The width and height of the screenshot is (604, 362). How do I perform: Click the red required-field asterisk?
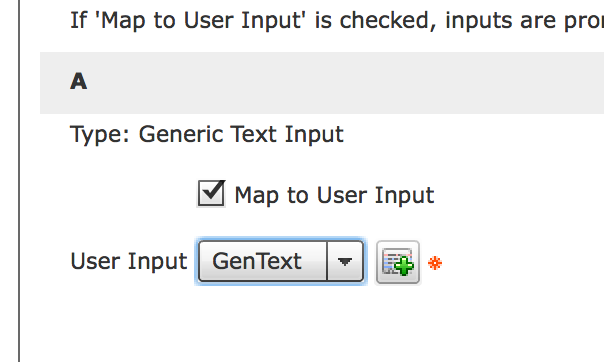pyautogui.click(x=435, y=263)
